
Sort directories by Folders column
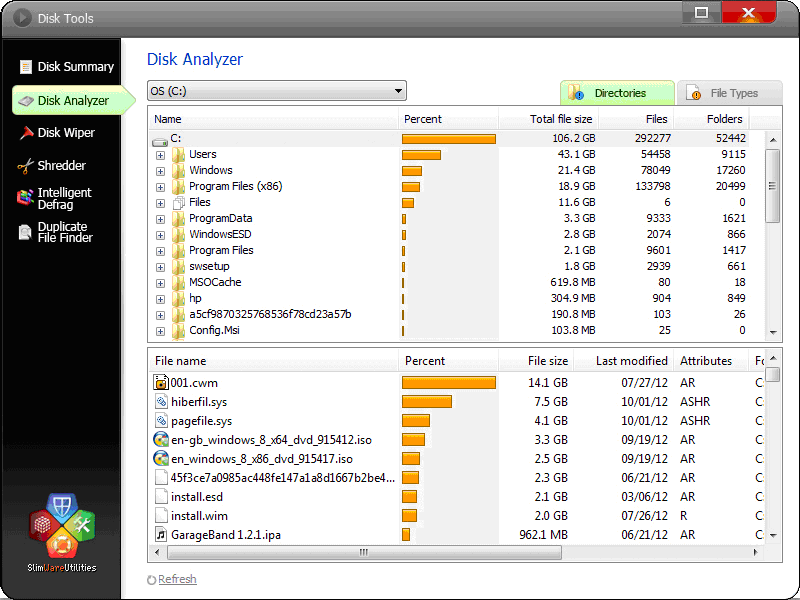coord(712,119)
